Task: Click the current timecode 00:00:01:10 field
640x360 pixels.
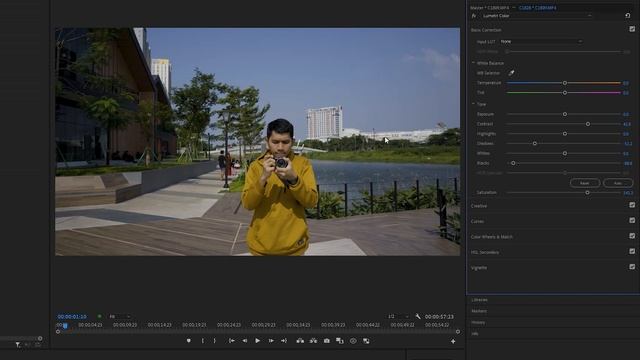Action: click(72, 316)
